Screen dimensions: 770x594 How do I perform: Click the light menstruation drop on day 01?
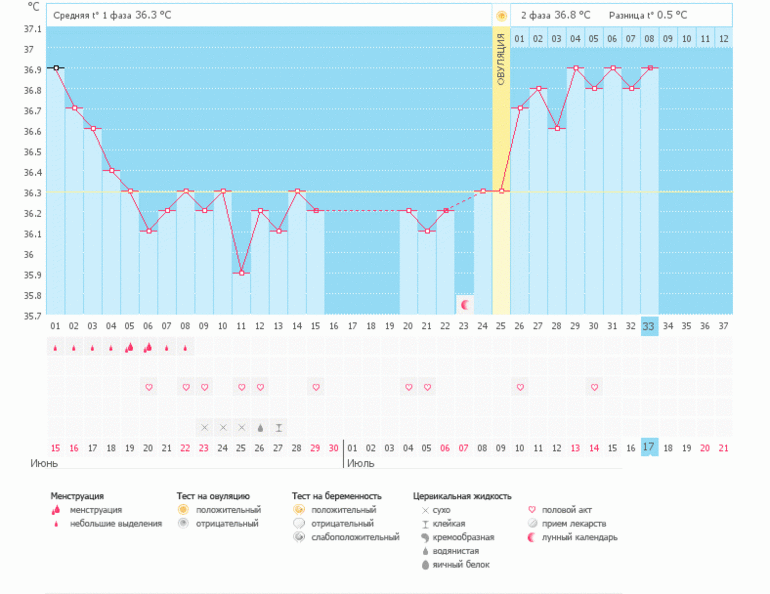click(x=56, y=348)
